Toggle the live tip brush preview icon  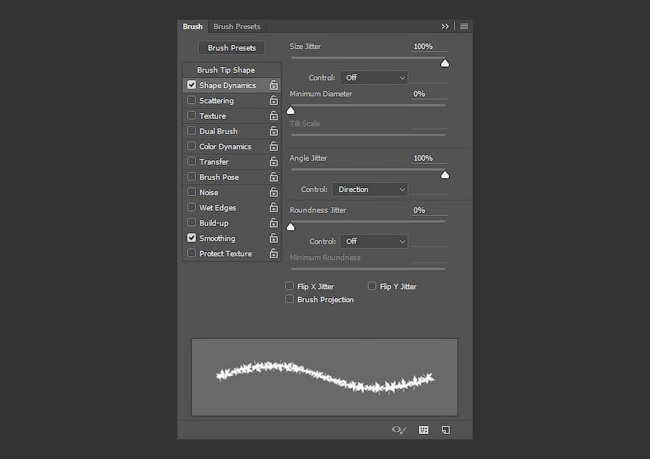[x=399, y=430]
